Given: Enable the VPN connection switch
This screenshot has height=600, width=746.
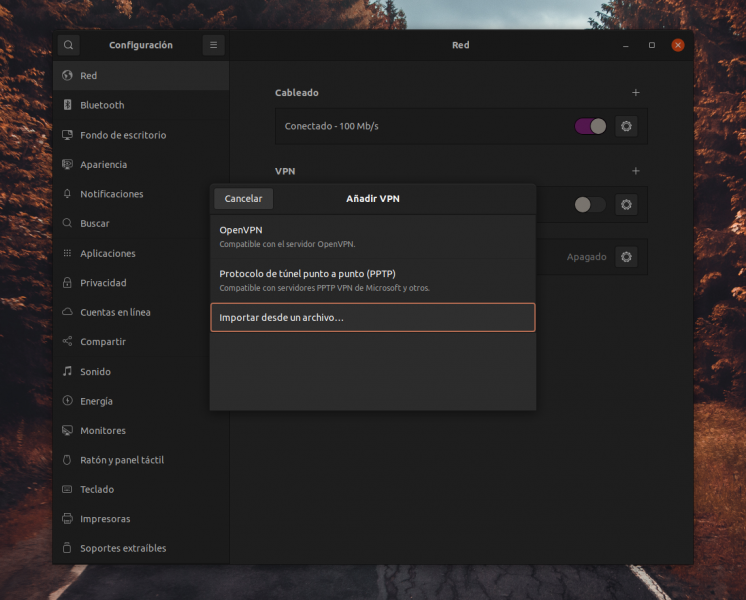Looking at the screenshot, I should pyautogui.click(x=590, y=205).
